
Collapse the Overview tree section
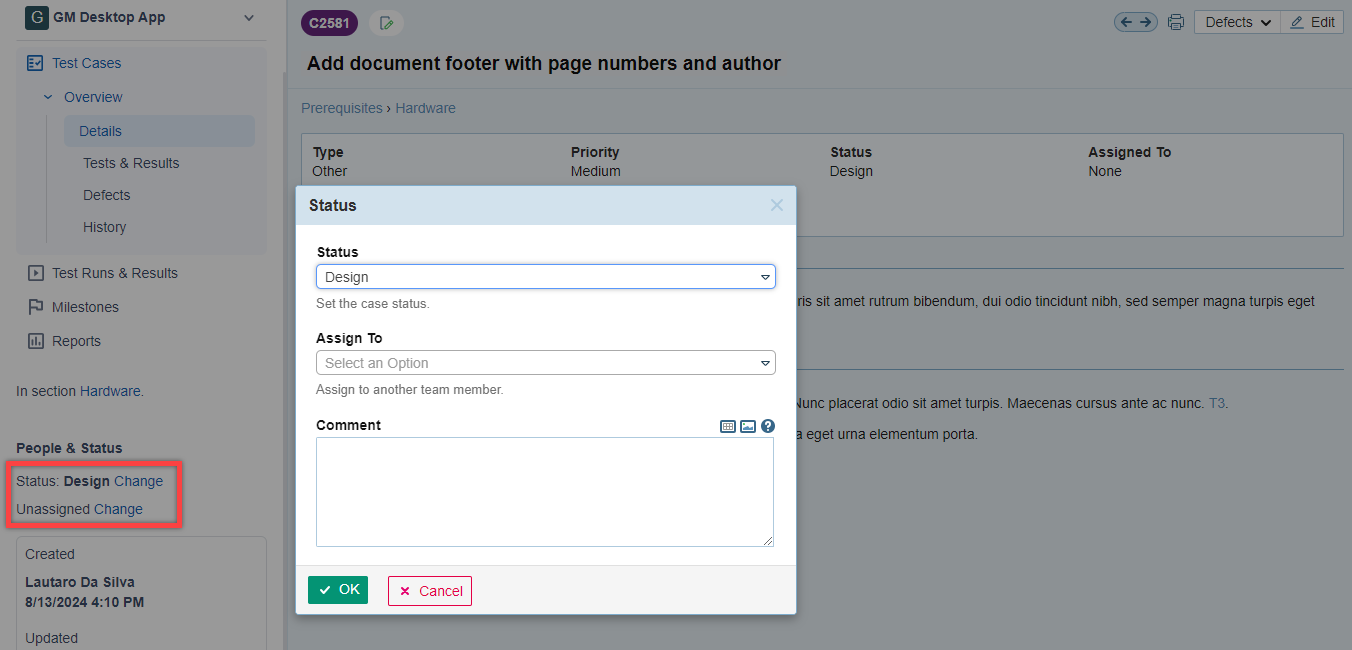pyautogui.click(x=48, y=97)
